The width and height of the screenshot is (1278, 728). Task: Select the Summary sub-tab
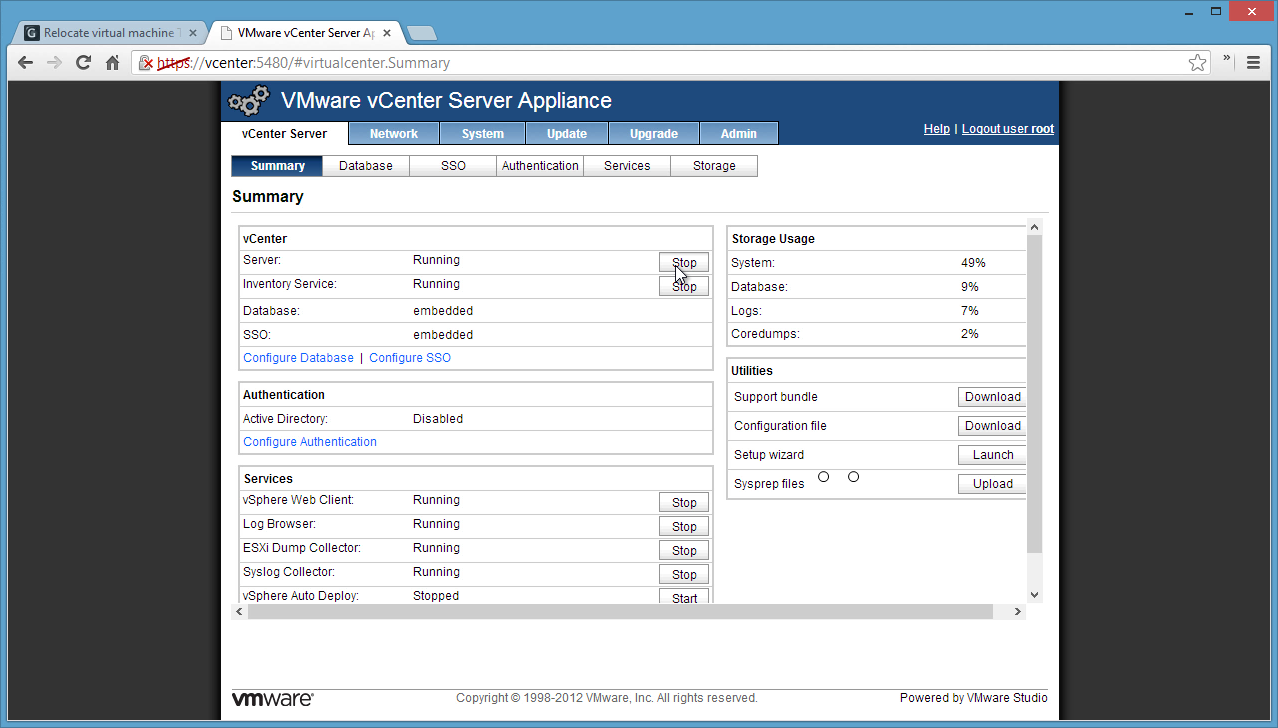tap(278, 166)
